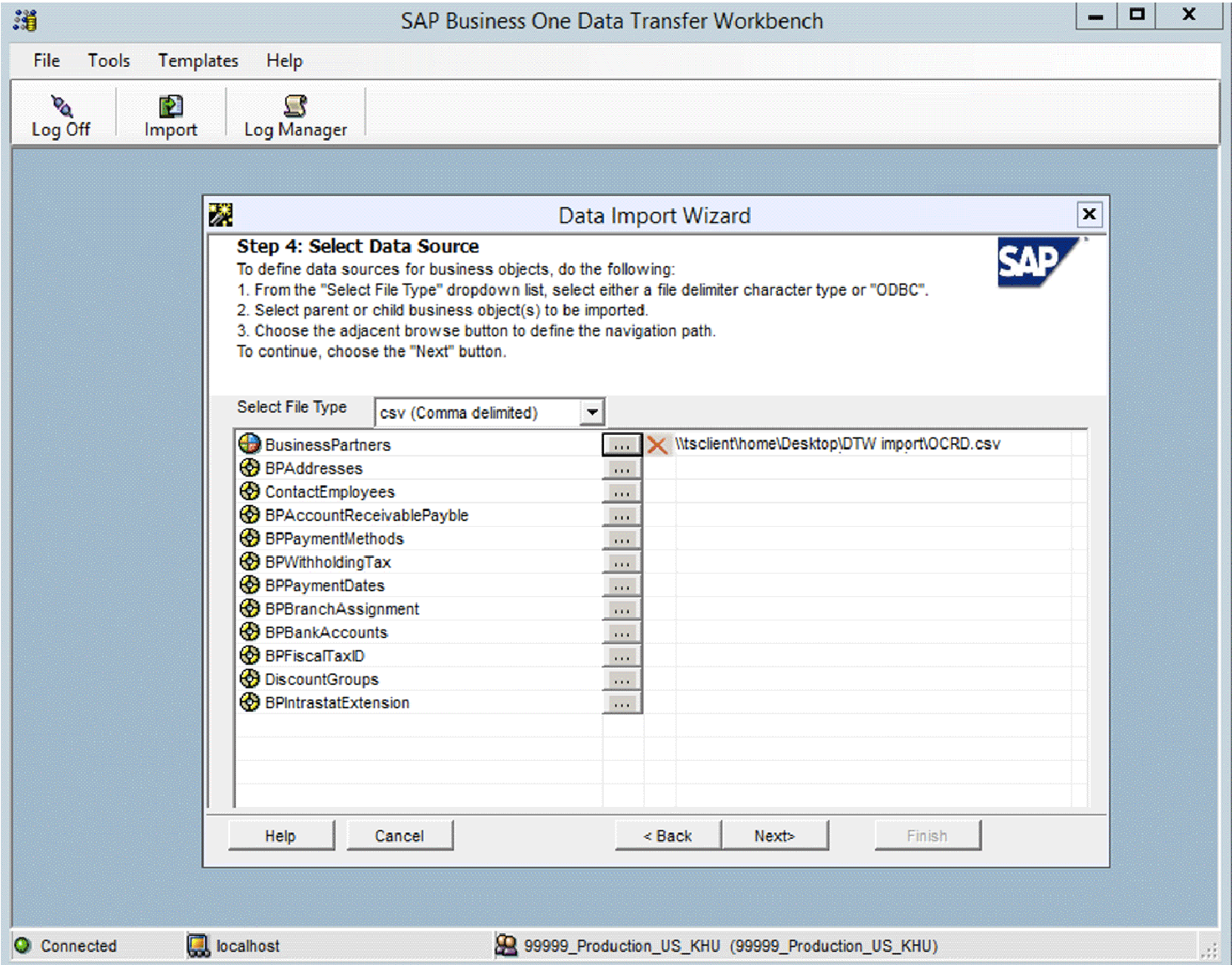Browse file for BPBranchAssignment
The height and width of the screenshot is (965, 1232).
[621, 609]
